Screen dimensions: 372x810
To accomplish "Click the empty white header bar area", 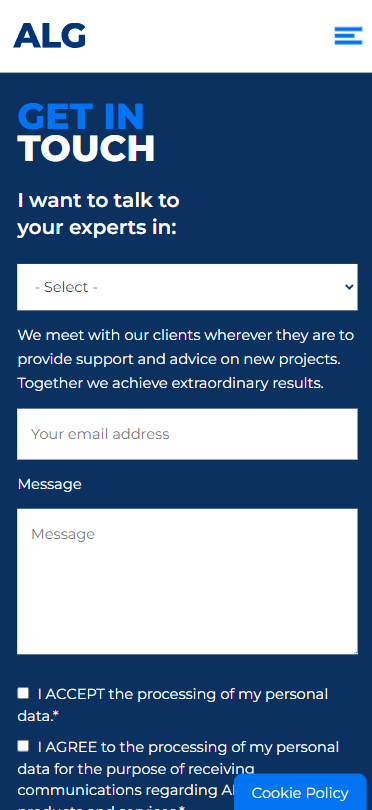I will click(209, 36).
